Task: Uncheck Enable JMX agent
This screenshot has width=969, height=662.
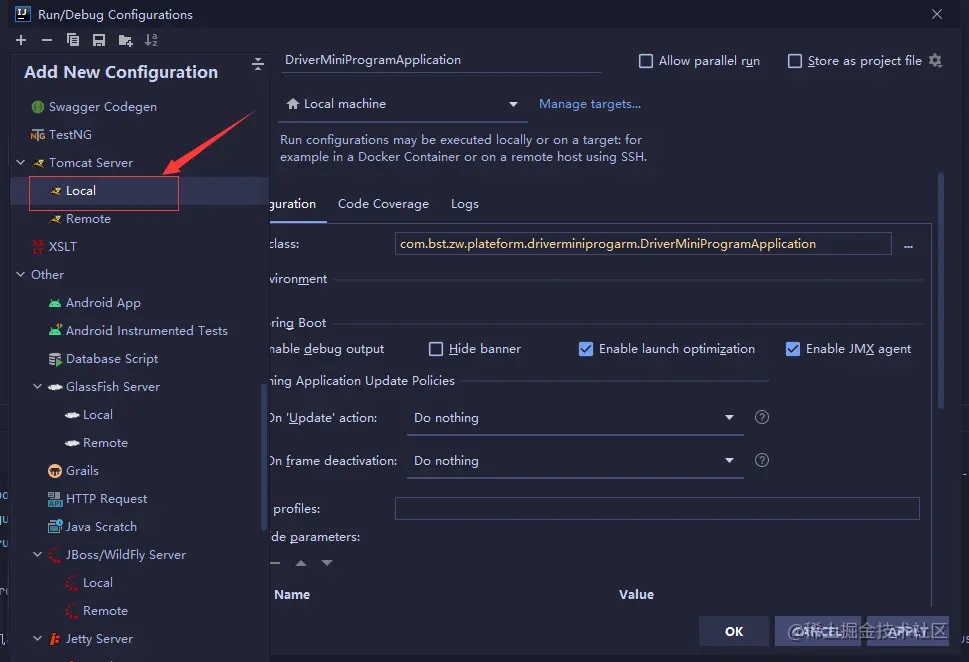Action: [x=793, y=349]
